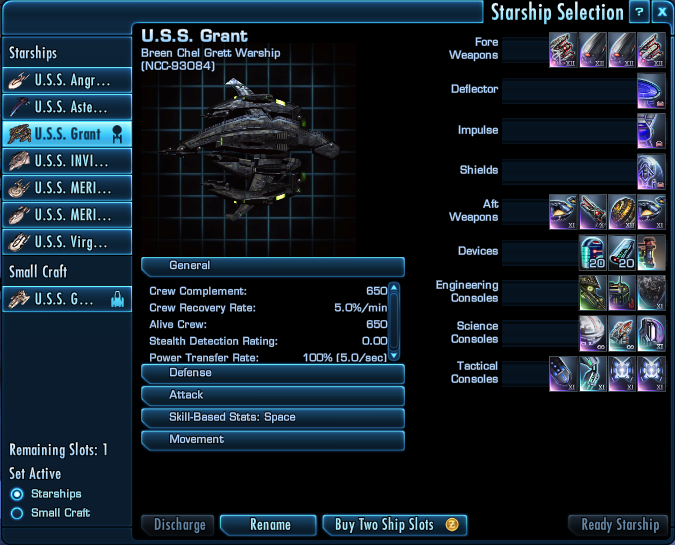
Task: Click Buy Two Ship Slots button
Action: click(395, 525)
